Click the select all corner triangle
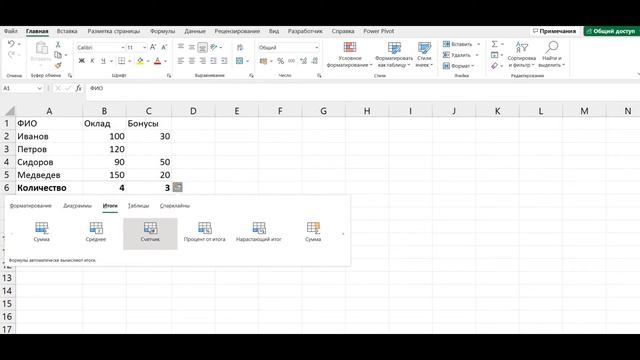The image size is (640, 360). [9, 111]
